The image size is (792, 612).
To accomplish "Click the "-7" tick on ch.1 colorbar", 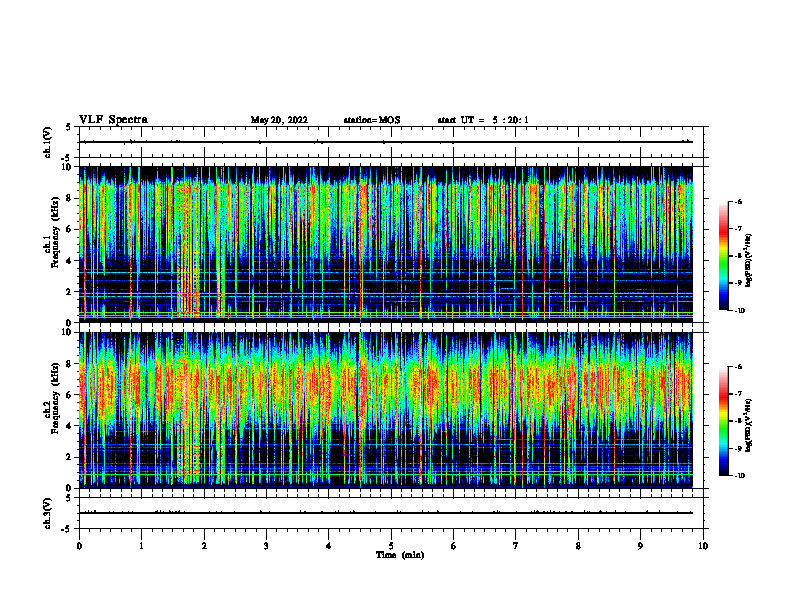I will click(738, 229).
